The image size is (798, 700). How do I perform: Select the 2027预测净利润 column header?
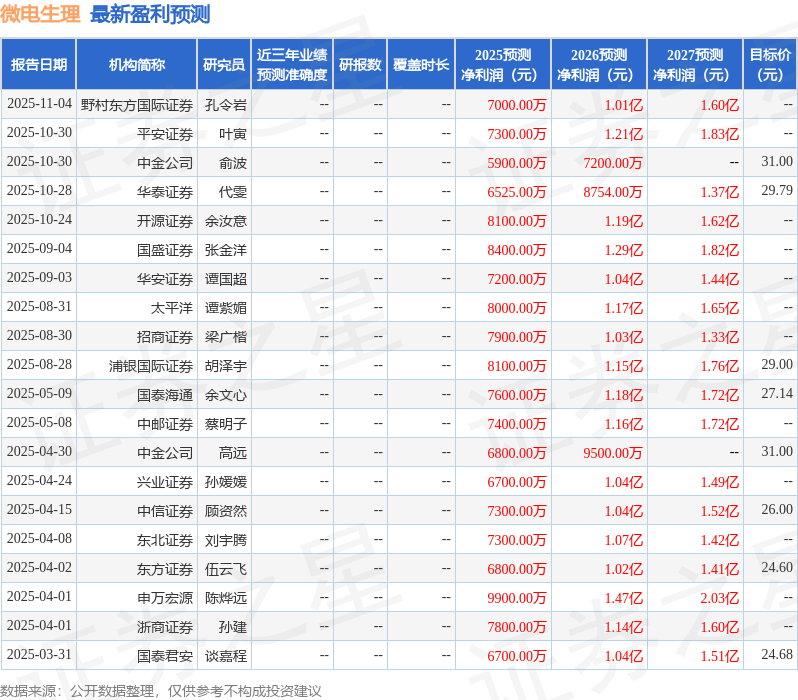695,65
